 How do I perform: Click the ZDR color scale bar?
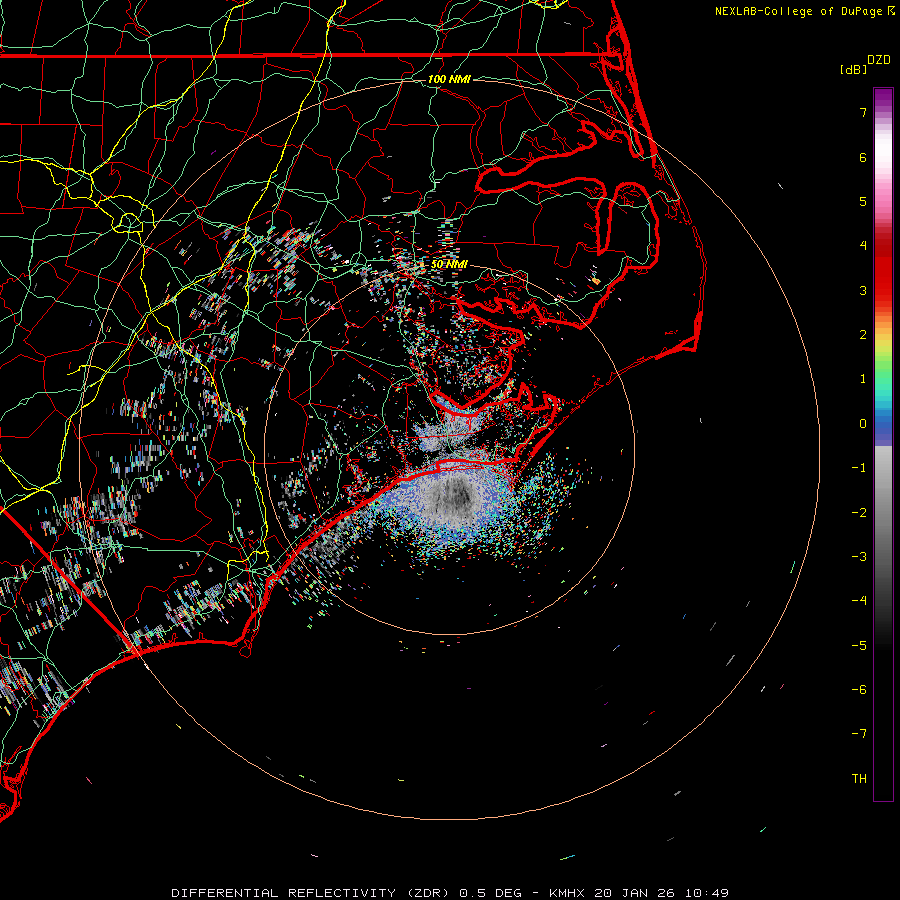click(x=883, y=444)
